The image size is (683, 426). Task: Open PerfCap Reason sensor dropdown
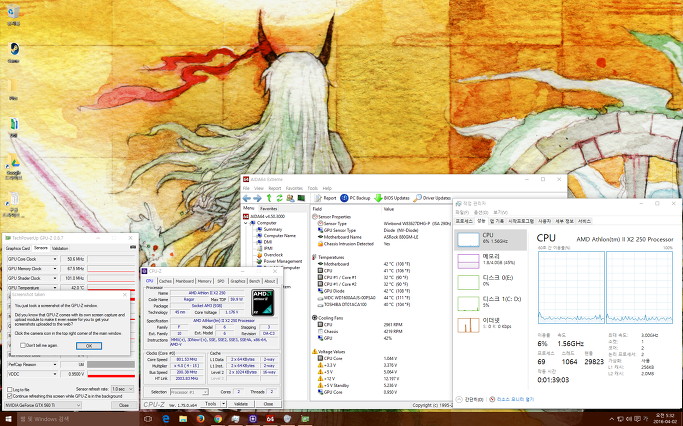tap(55, 364)
